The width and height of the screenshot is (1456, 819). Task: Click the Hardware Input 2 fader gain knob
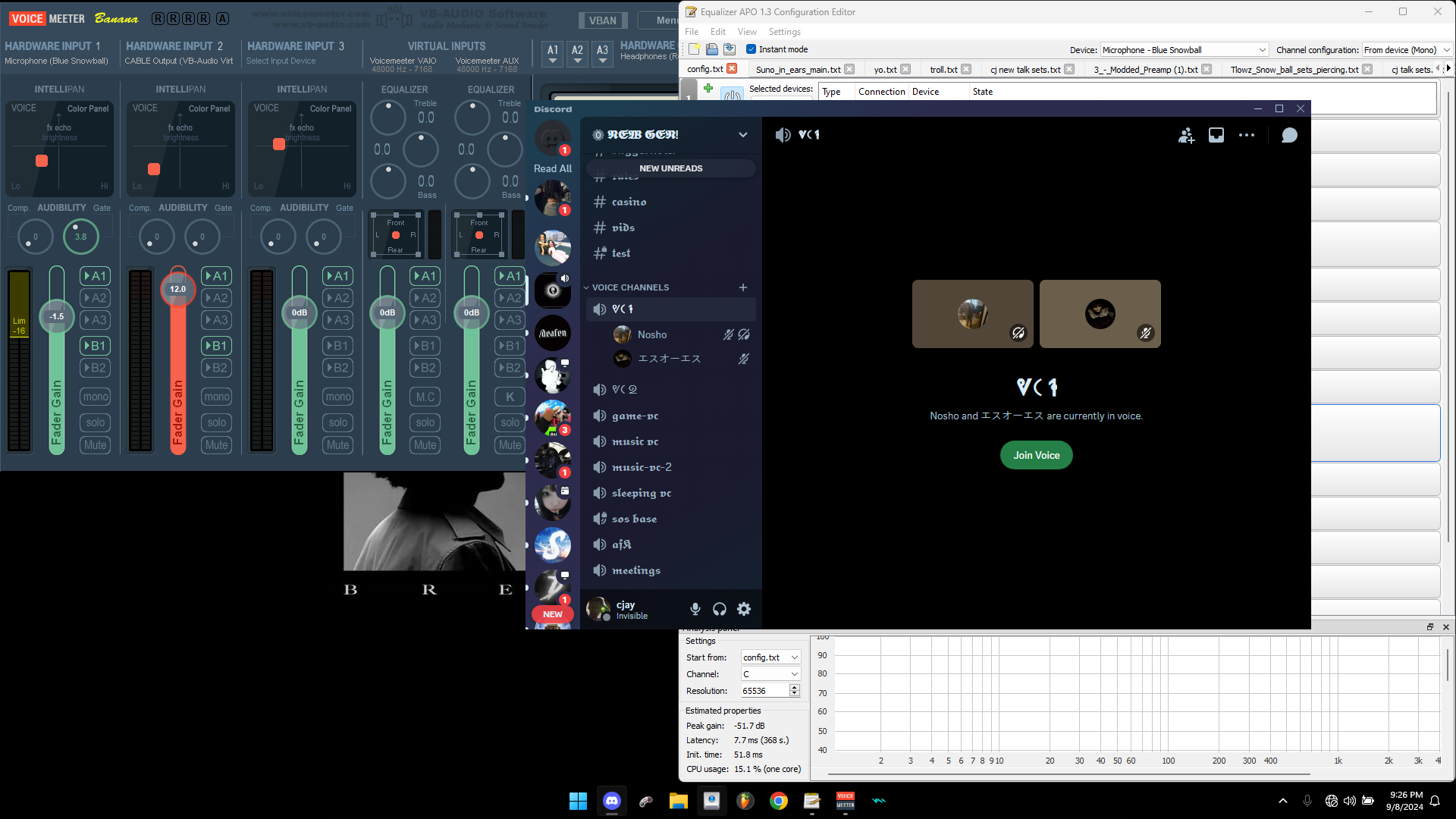pos(178,289)
